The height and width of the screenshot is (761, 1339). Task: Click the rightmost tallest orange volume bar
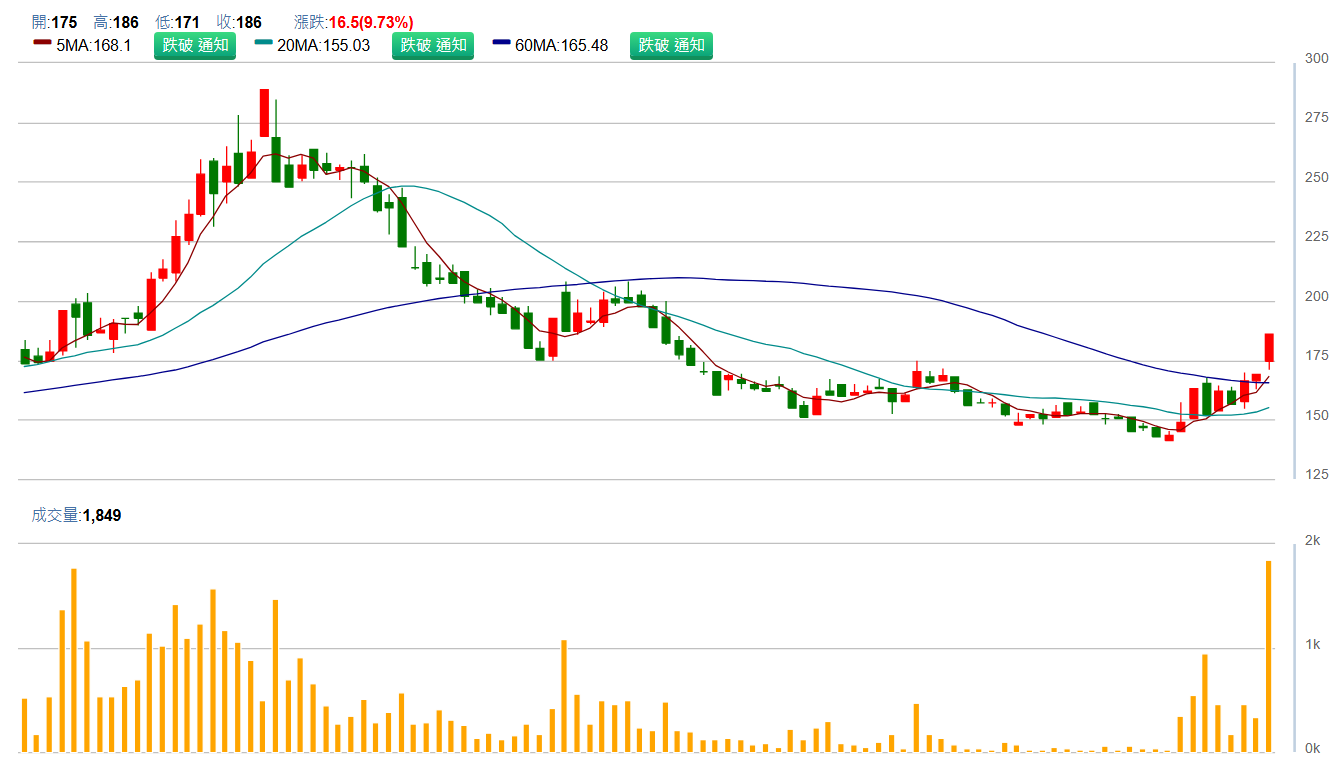[1269, 655]
